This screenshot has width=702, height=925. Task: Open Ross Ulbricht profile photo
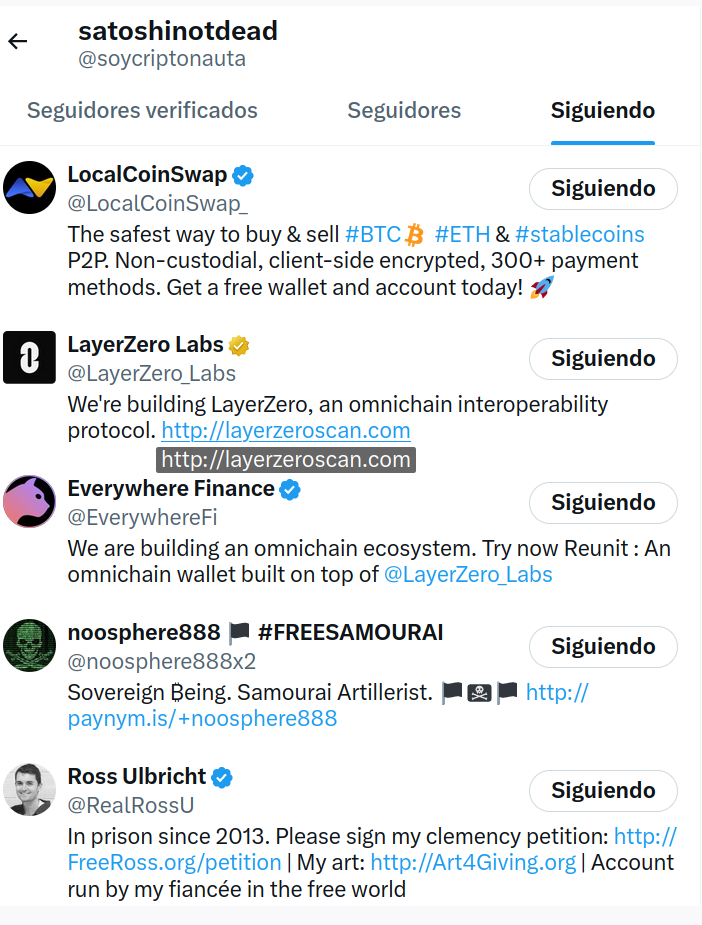tap(30, 789)
